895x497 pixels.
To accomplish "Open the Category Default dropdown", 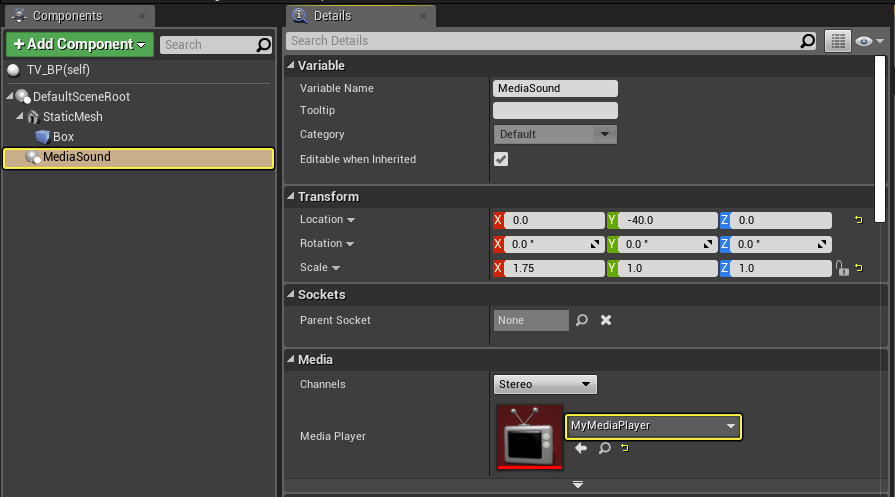I will point(555,134).
